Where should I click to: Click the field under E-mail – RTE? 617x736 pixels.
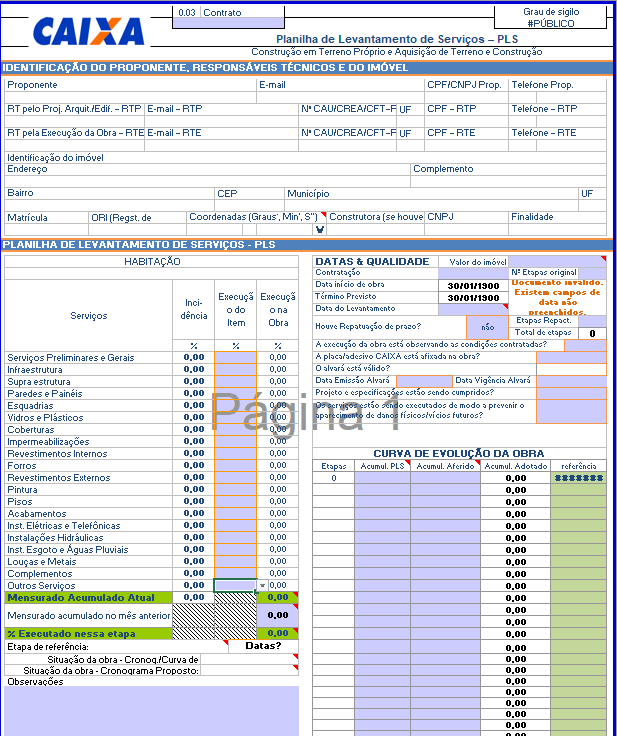coord(221,146)
